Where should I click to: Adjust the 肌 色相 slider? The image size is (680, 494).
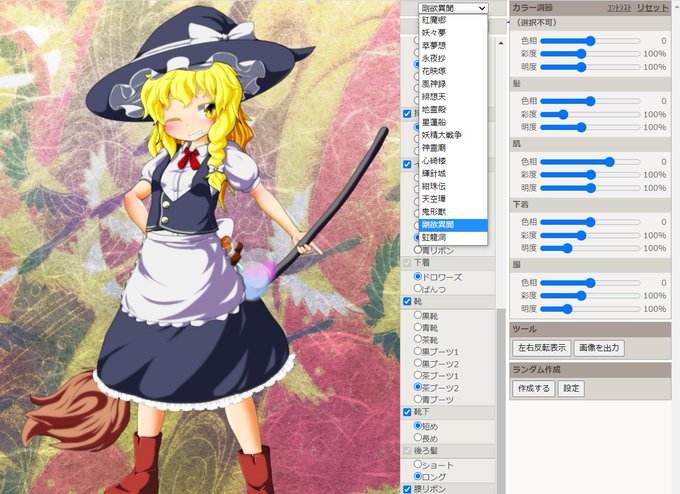[x=590, y=162]
